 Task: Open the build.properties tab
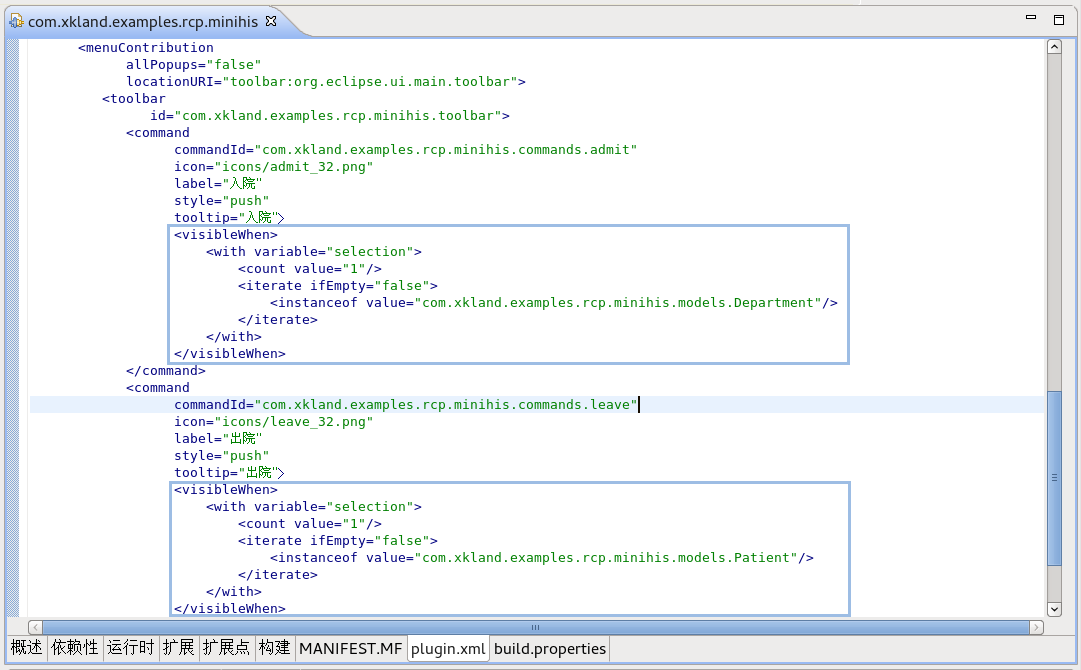[550, 649]
